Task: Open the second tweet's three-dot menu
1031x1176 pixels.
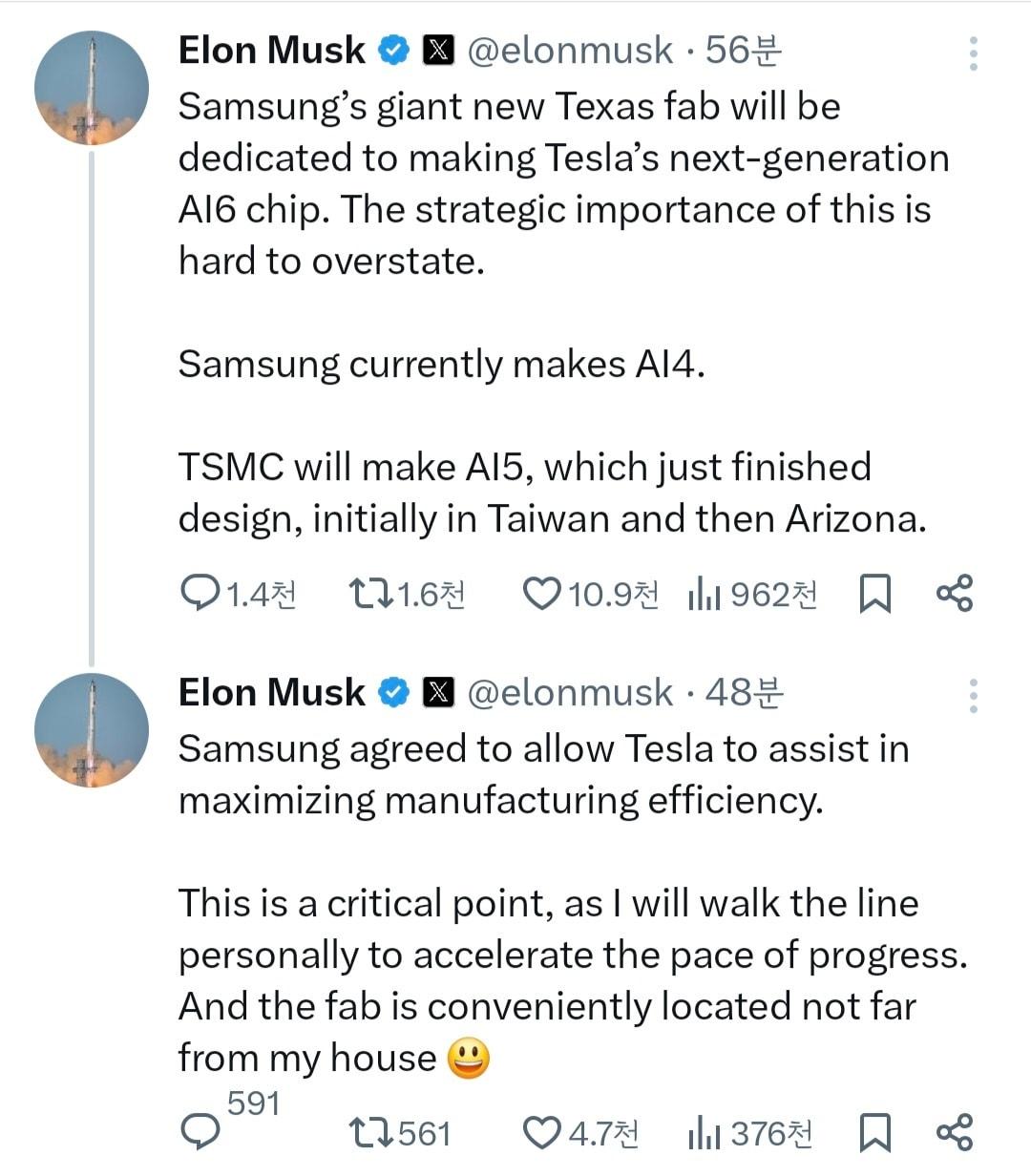Action: (x=973, y=696)
